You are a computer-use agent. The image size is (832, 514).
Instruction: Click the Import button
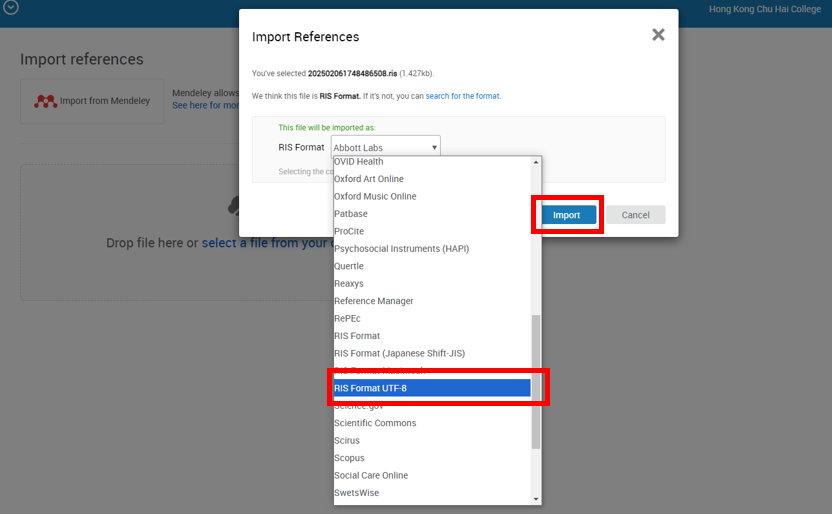point(566,215)
